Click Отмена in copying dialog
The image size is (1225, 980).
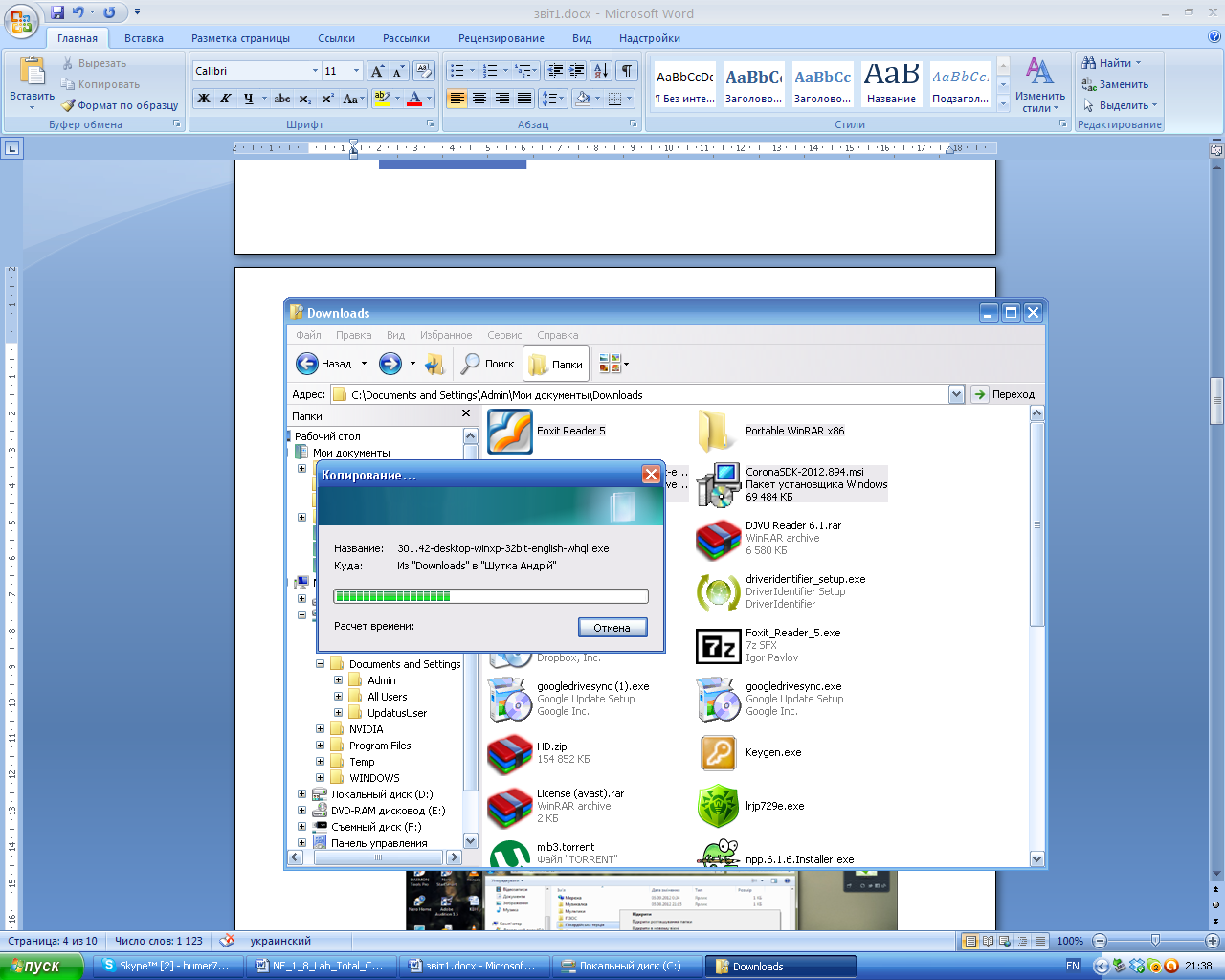612,628
